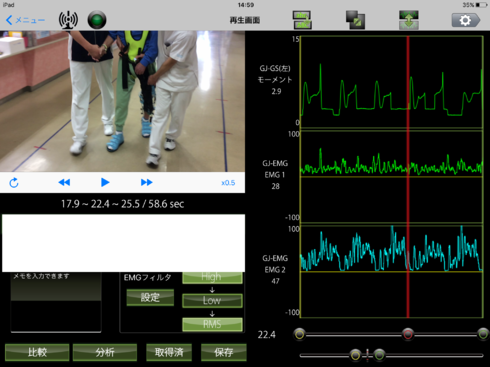The width and height of the screenshot is (490, 367).
Task: Tap the EMGフィルタ label
Action: click(x=147, y=278)
